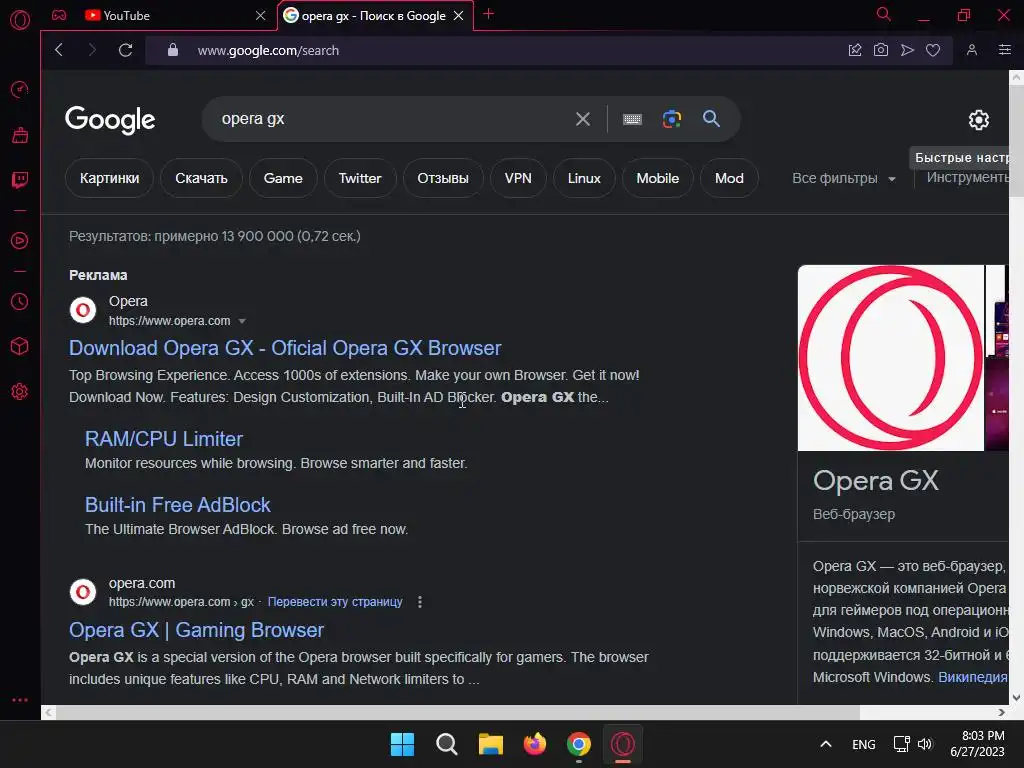Open the Opera GX main menu logo
This screenshot has width=1024, height=768.
[20, 20]
